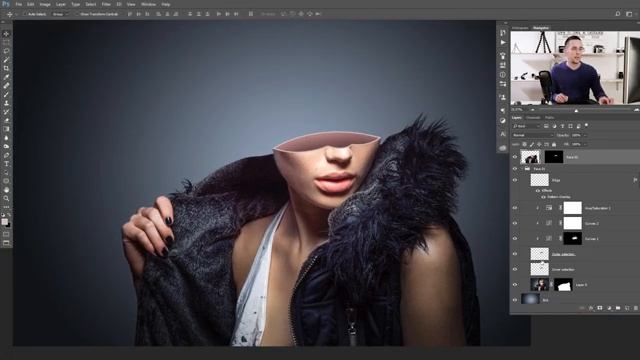Click the background color swatch
640x360 pixels.
pos(9,225)
